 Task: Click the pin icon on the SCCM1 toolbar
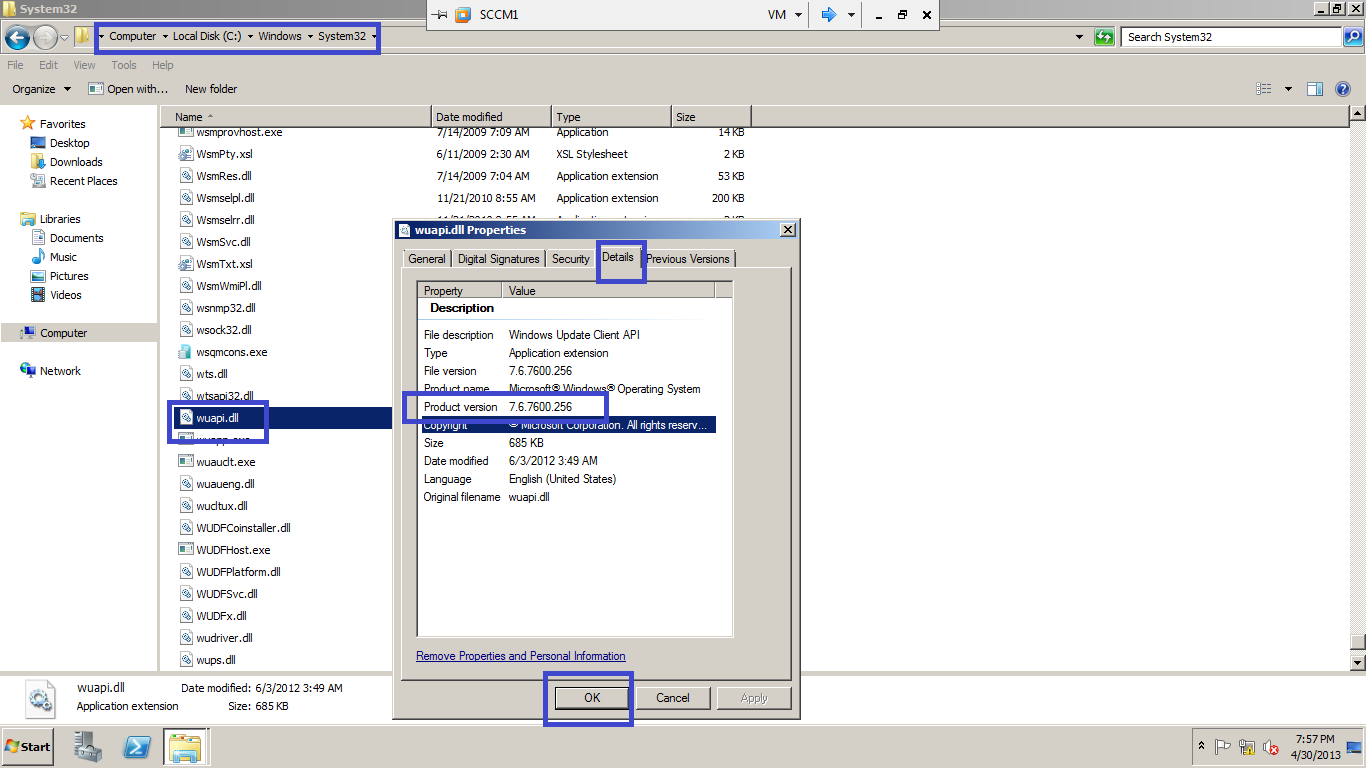point(439,15)
